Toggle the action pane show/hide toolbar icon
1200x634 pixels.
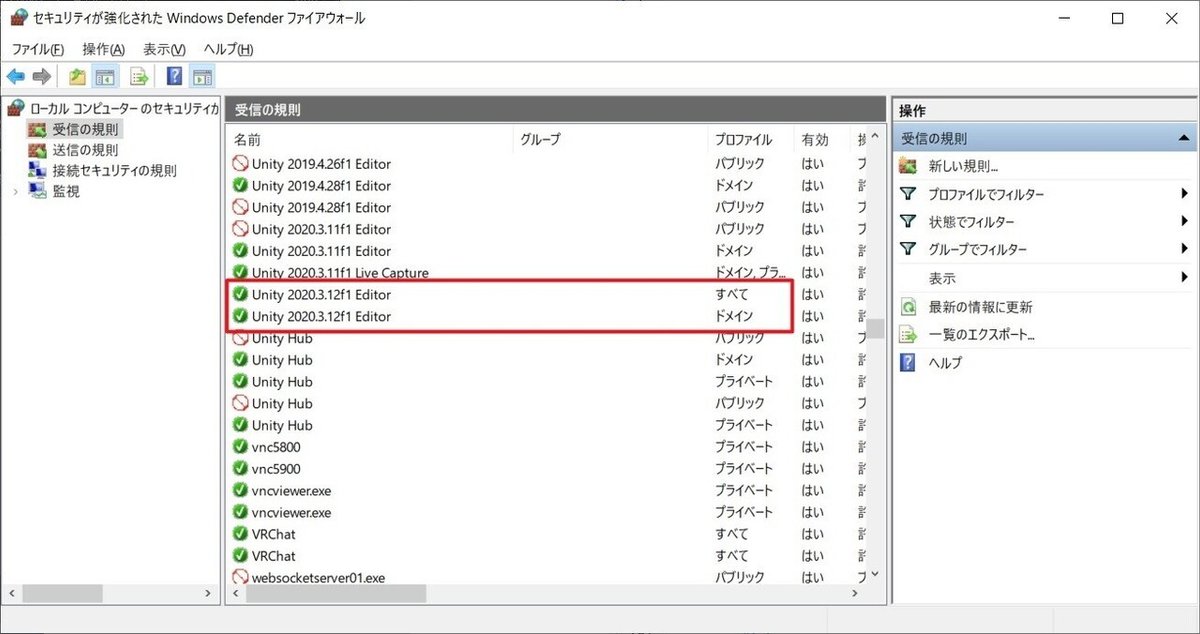[x=202, y=76]
